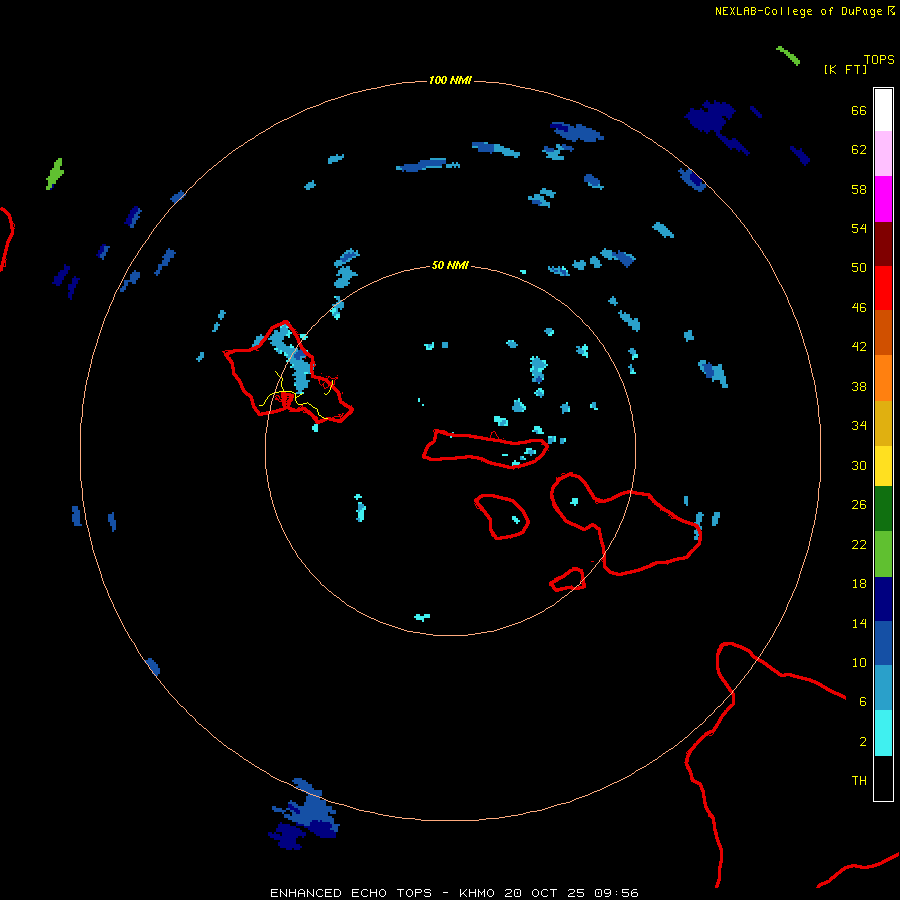The image size is (900, 900).
Task: Pick the bright red legend band
Action: 883,288
